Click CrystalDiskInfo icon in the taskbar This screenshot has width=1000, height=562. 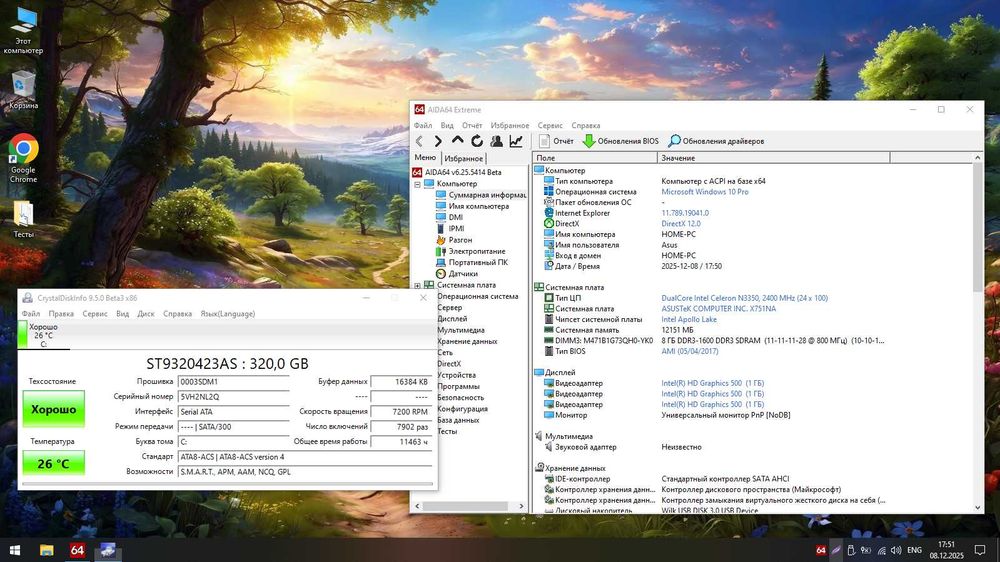(x=107, y=550)
